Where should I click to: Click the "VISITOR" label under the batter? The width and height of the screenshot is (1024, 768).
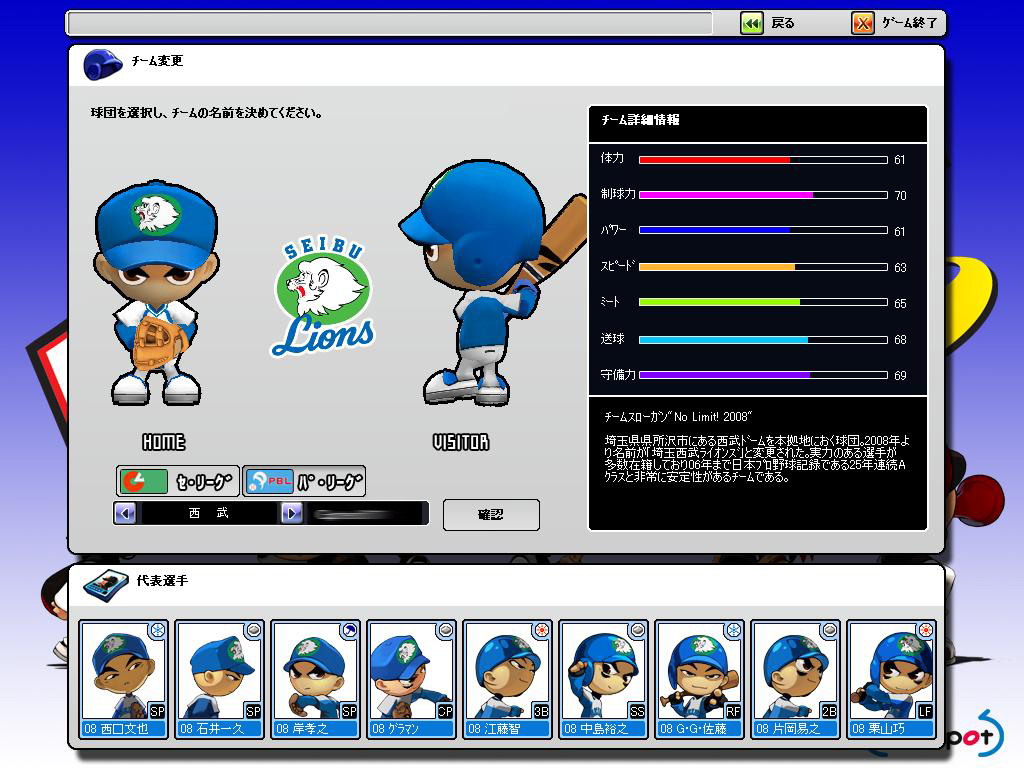(x=461, y=443)
